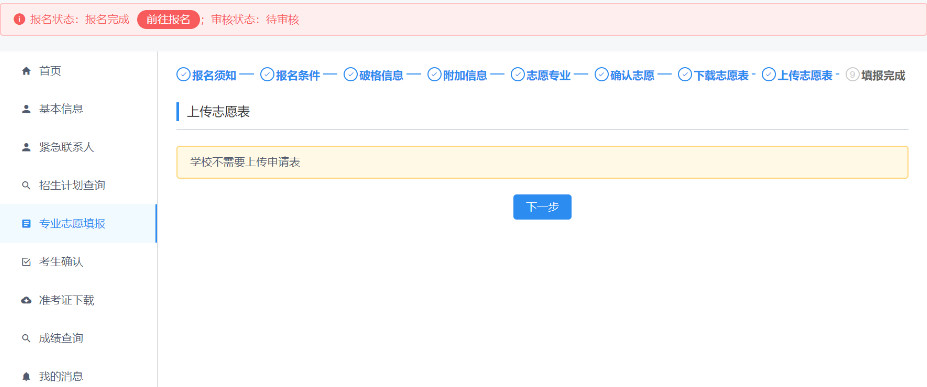Click the check icon of step 报名须知

(183, 74)
